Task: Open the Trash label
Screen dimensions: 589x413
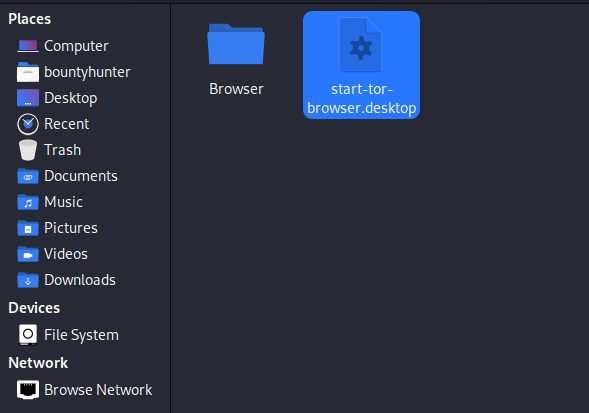Action: (x=62, y=150)
